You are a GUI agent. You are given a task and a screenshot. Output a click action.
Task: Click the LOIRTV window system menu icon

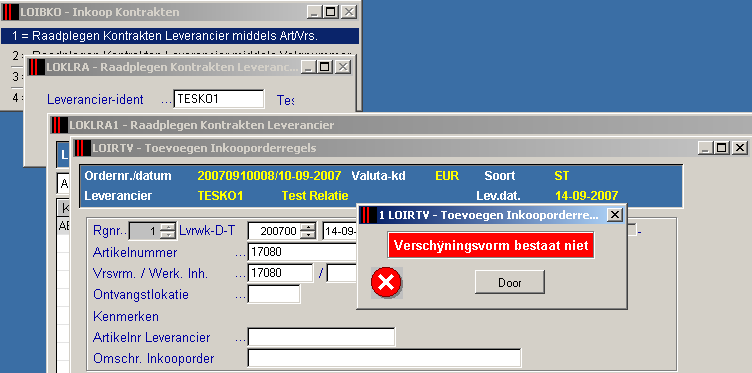(82, 148)
